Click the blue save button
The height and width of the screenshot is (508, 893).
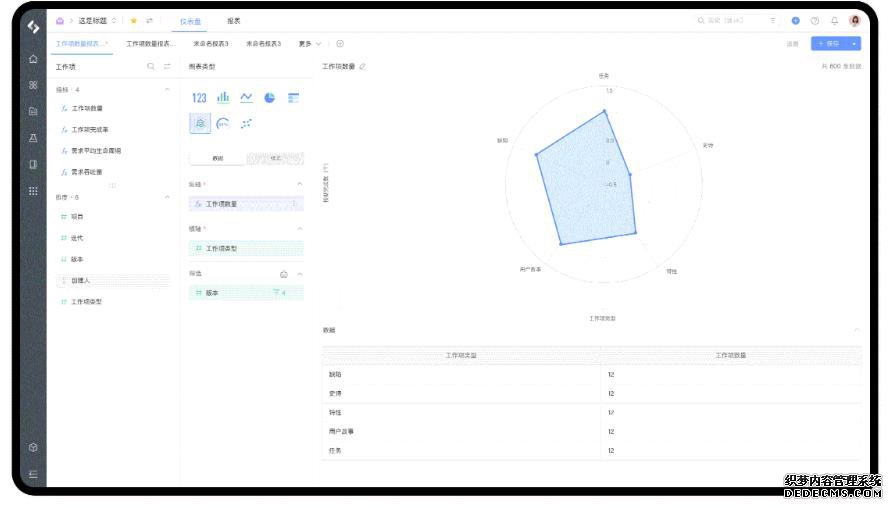click(829, 43)
